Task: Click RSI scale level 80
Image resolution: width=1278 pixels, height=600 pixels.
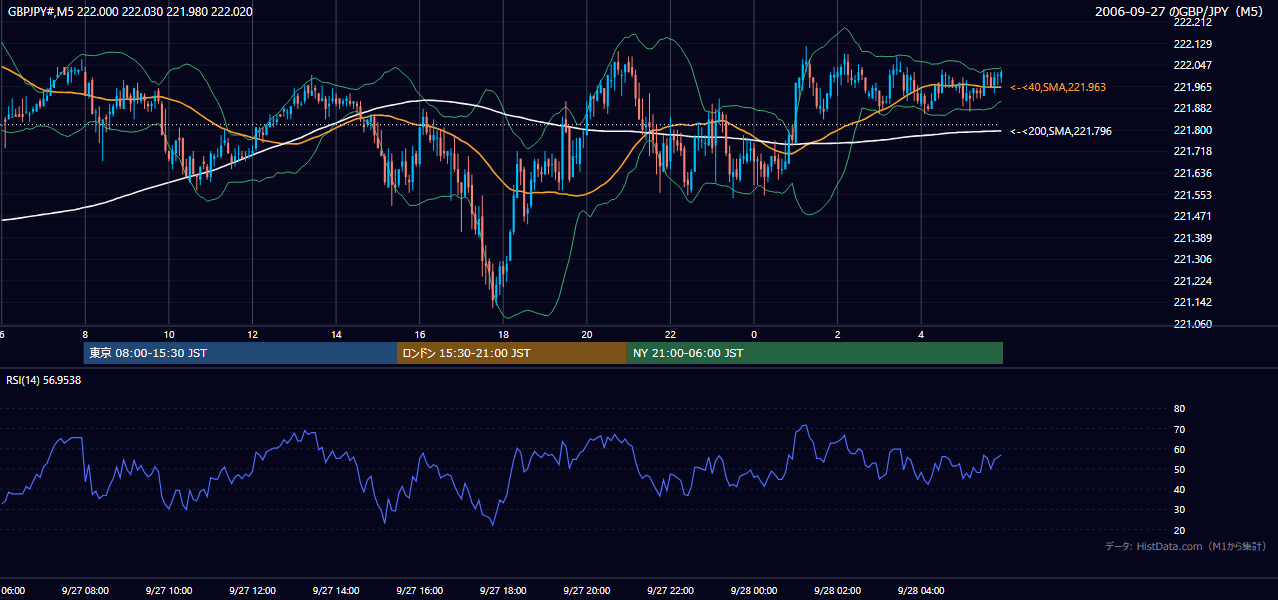Action: (x=1179, y=409)
